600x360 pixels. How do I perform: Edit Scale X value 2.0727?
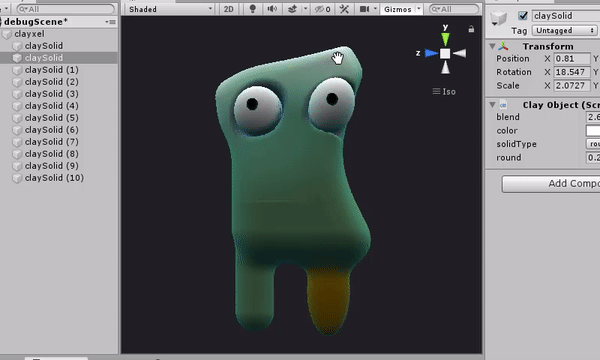pos(572,86)
